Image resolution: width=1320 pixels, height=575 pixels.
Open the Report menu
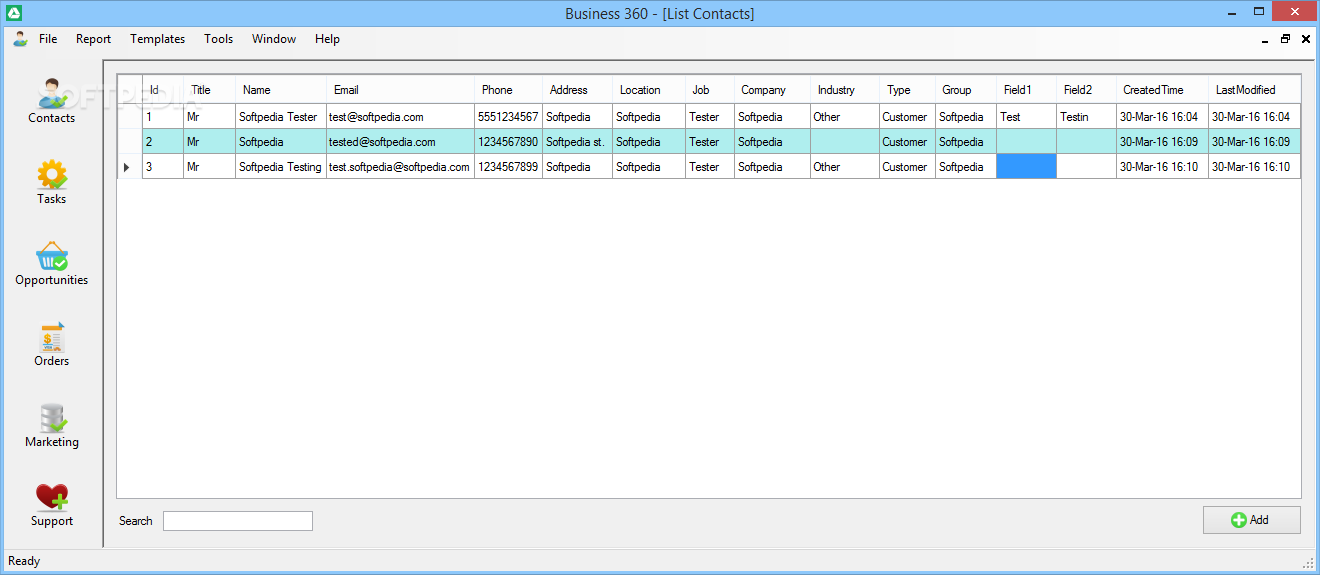point(94,39)
